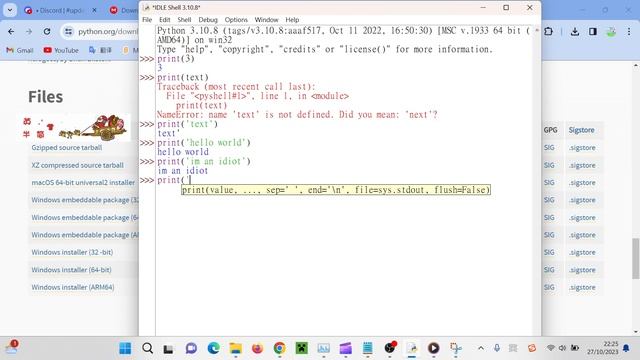The height and width of the screenshot is (360, 640).
Task: Place cursor in the current print( input line
Action: (174, 180)
